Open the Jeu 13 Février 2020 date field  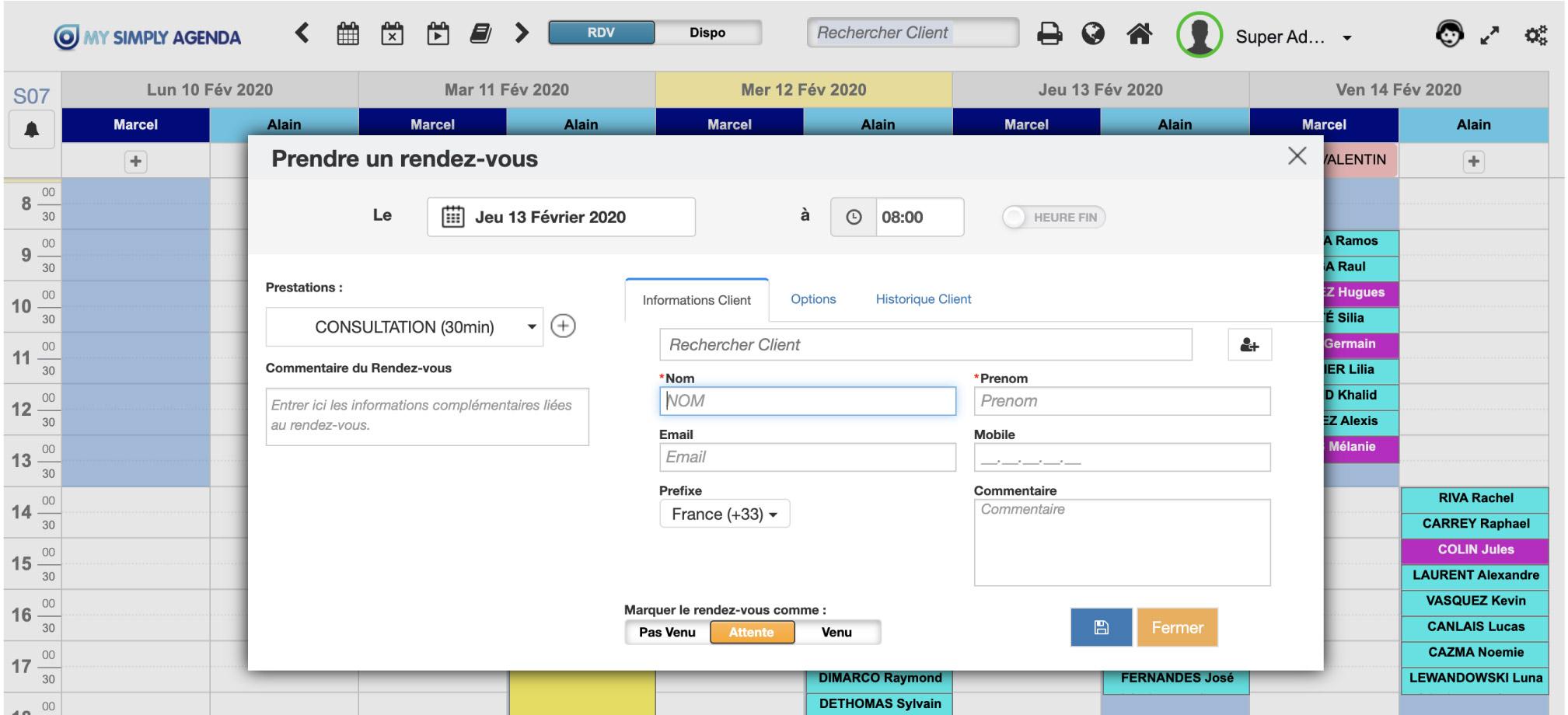click(561, 217)
